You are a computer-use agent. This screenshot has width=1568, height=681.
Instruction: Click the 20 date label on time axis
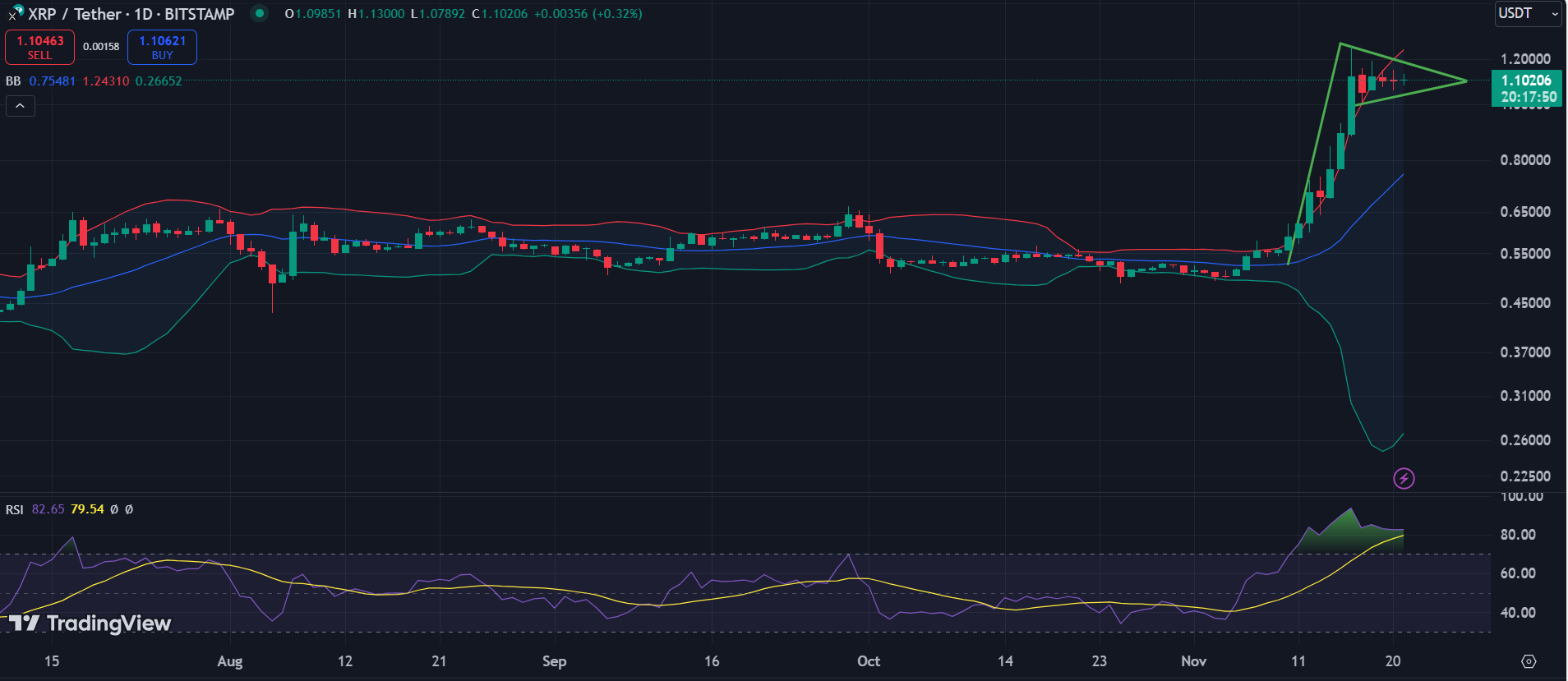[x=1393, y=661]
